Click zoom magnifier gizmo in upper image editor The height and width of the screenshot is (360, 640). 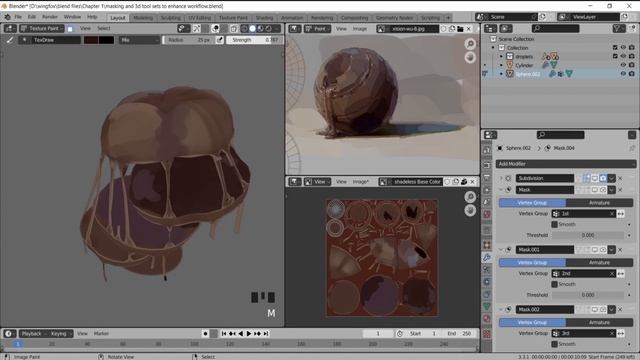click(x=470, y=44)
